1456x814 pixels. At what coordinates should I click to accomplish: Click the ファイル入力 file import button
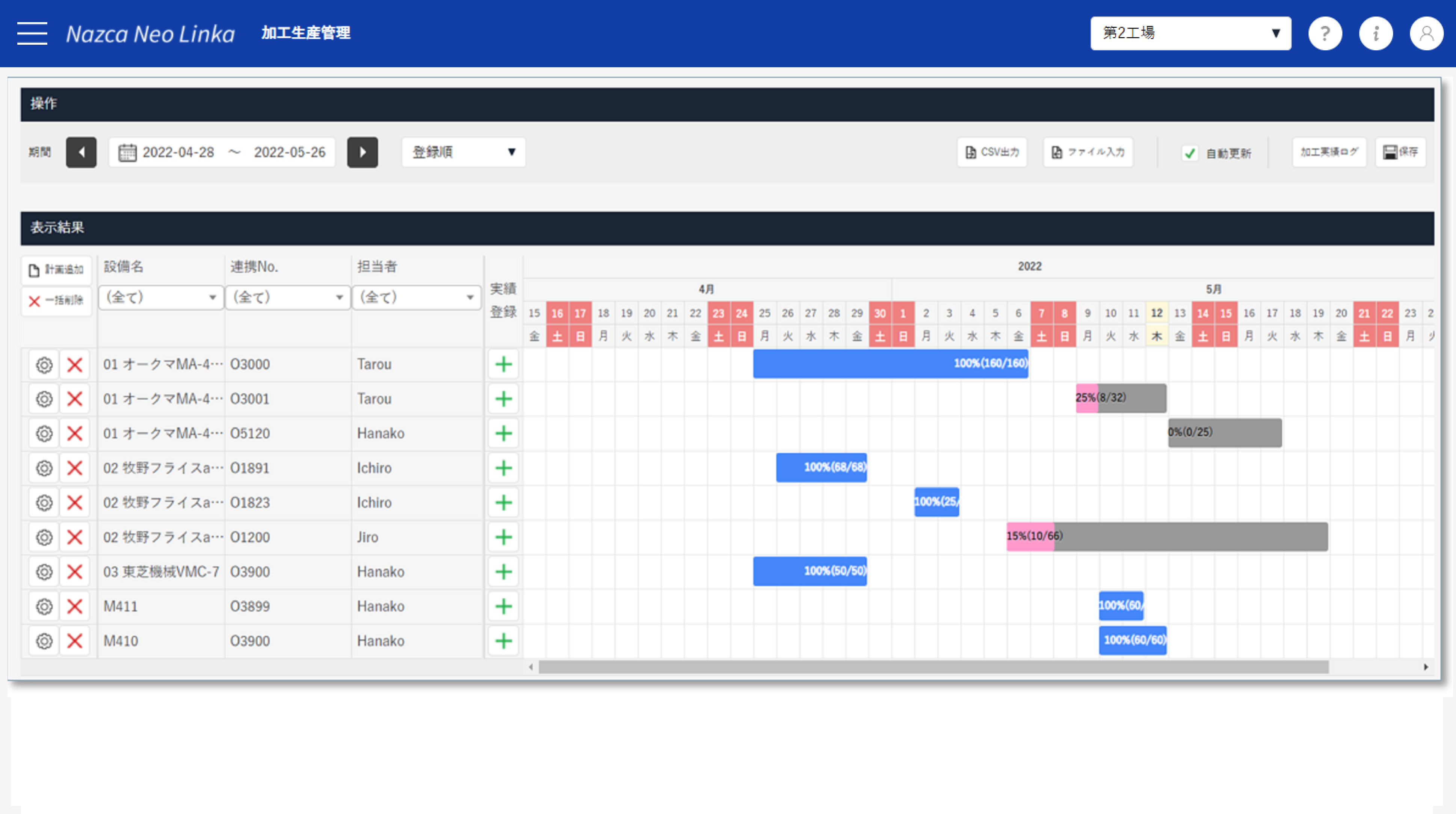(x=1088, y=152)
